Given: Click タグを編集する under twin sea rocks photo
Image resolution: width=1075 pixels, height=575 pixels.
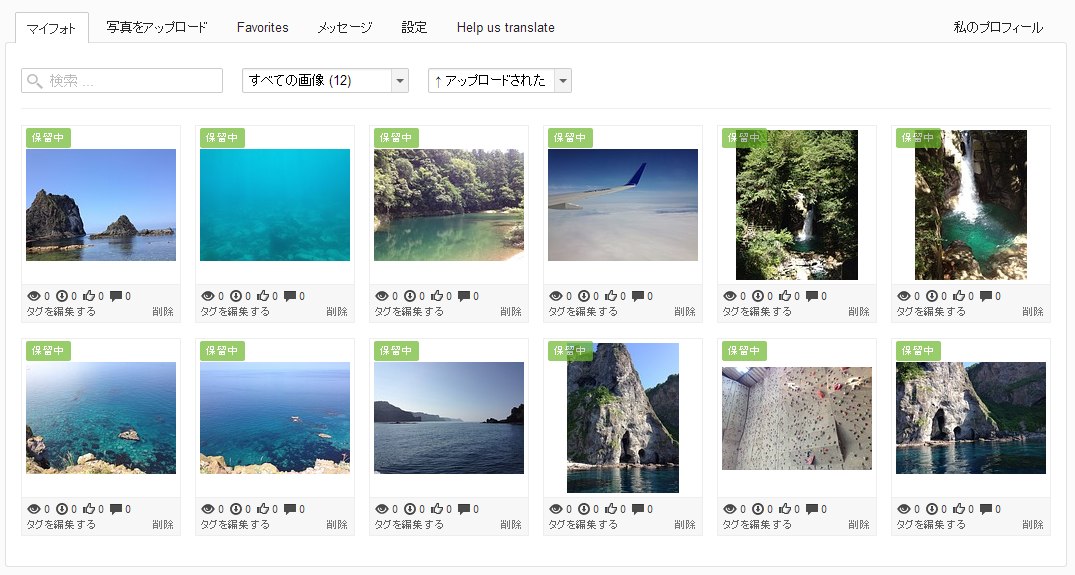Looking at the screenshot, I should [61, 312].
